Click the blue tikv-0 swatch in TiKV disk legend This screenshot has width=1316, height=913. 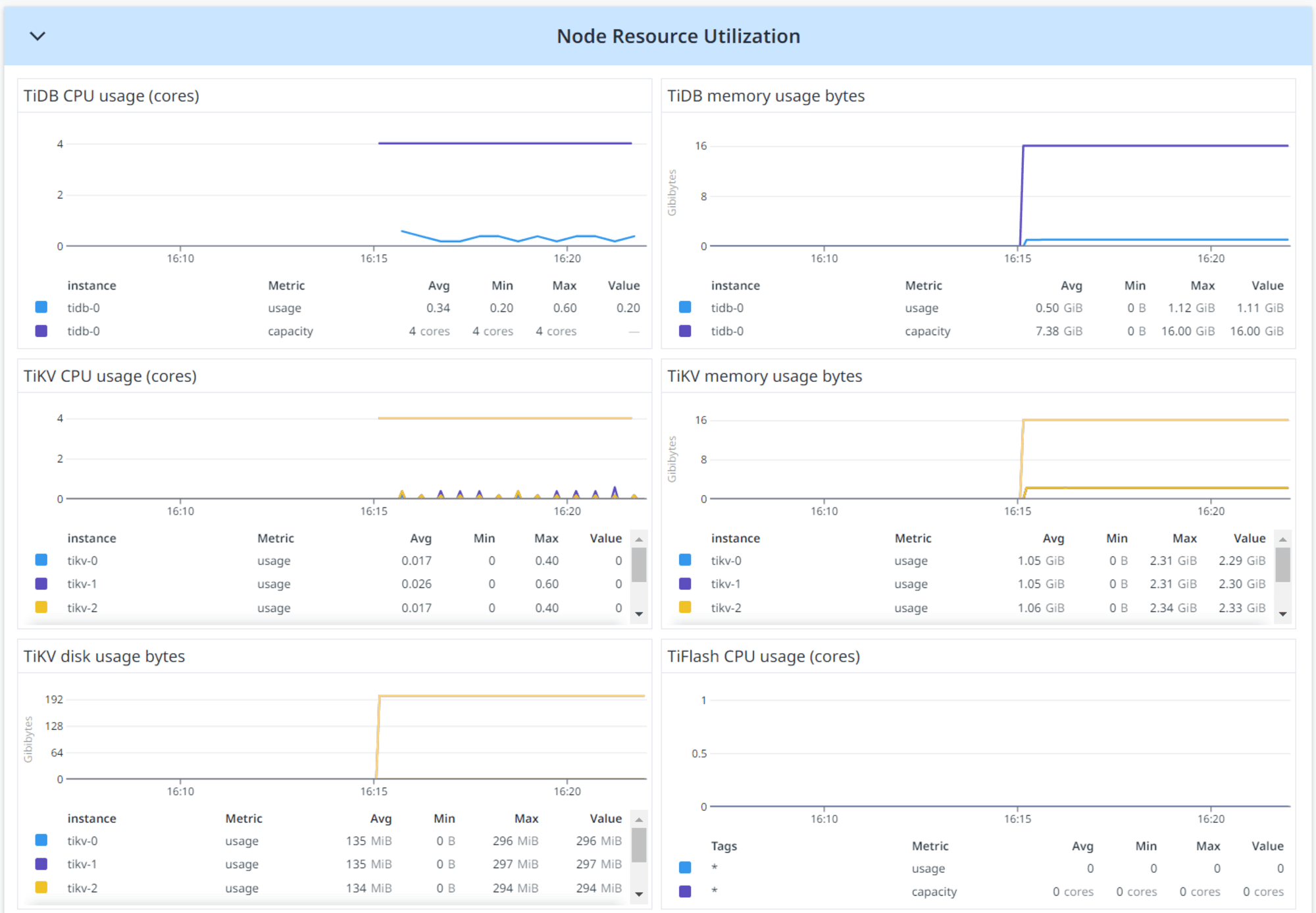(41, 841)
